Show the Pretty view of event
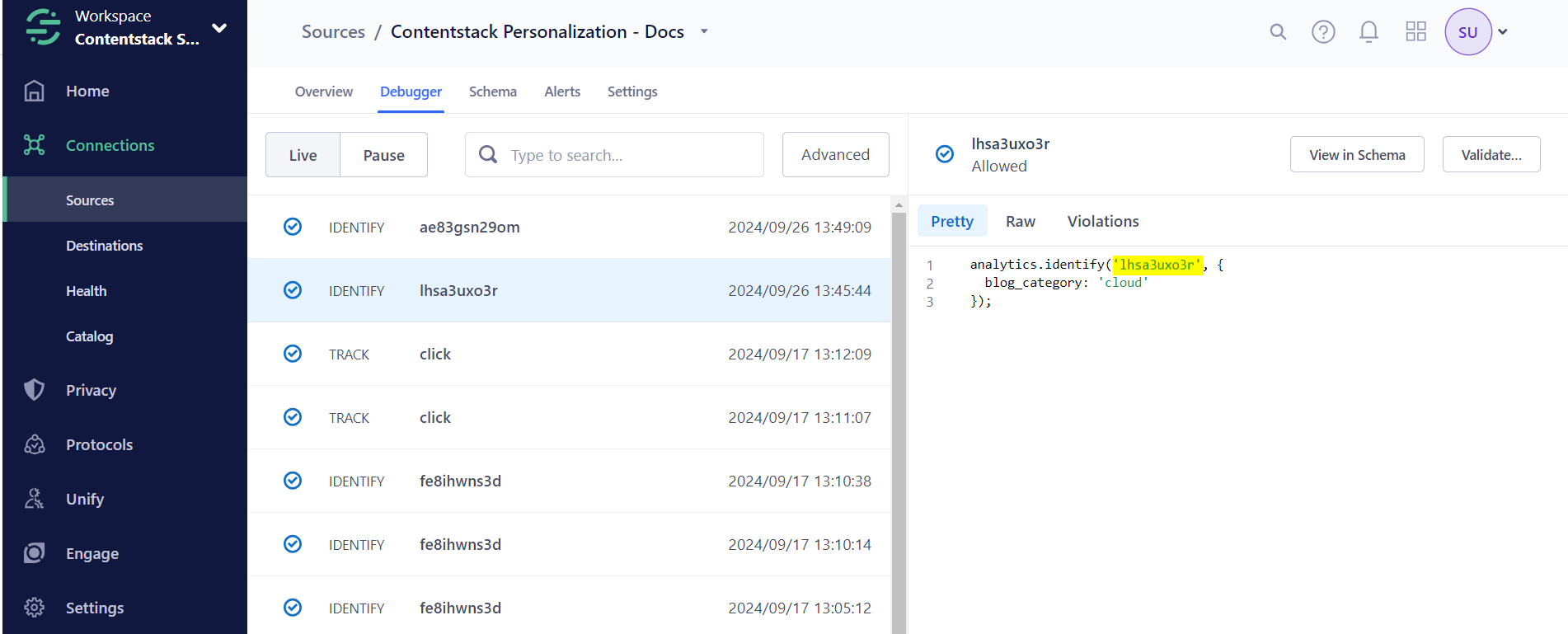The height and width of the screenshot is (634, 1568). (x=952, y=221)
